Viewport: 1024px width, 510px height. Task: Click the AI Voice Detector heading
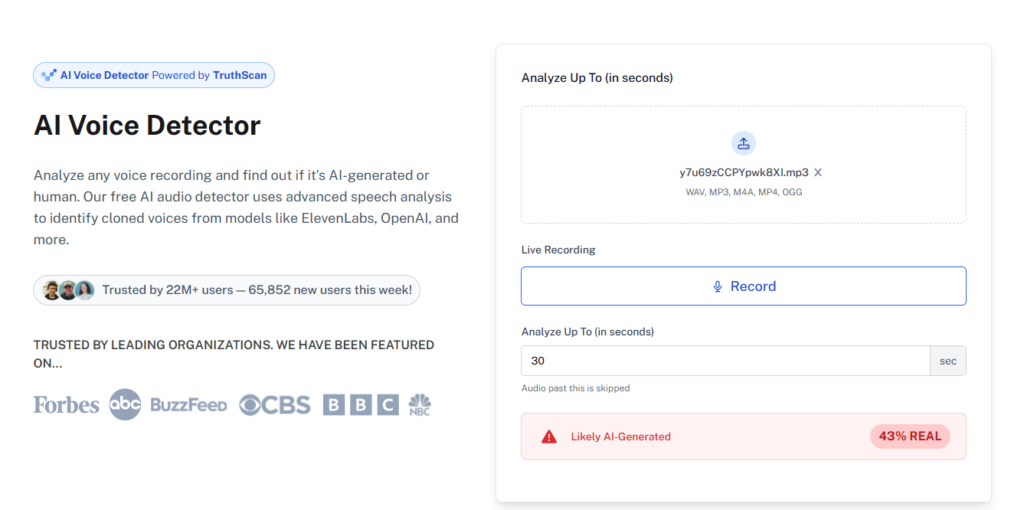[x=147, y=125]
